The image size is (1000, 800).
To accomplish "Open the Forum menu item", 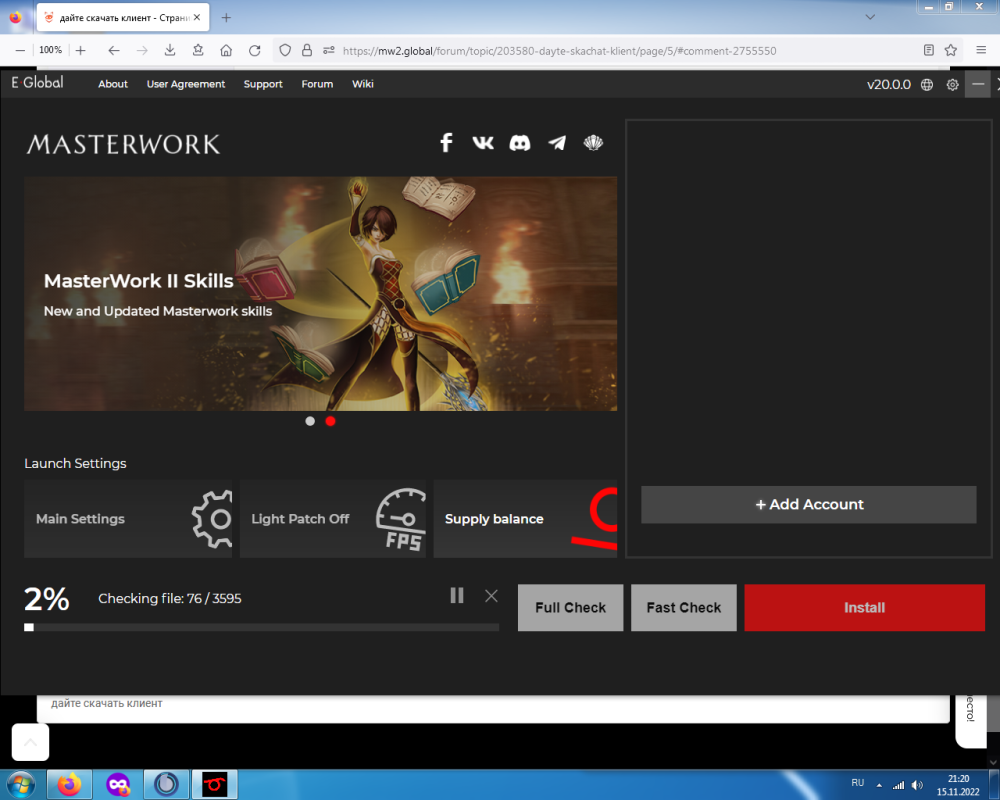I will click(x=317, y=84).
